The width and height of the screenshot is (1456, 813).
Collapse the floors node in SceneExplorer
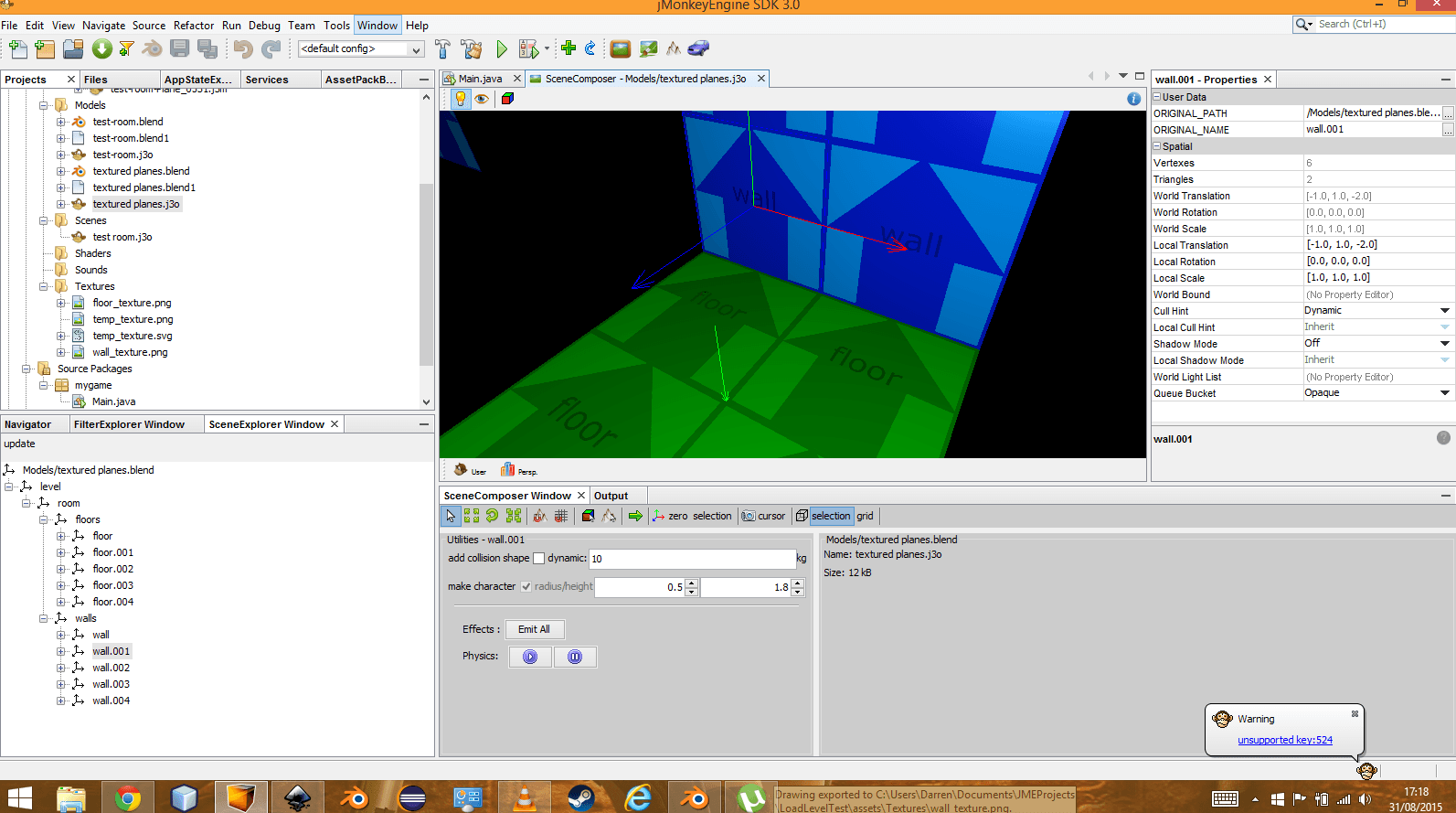click(43, 519)
